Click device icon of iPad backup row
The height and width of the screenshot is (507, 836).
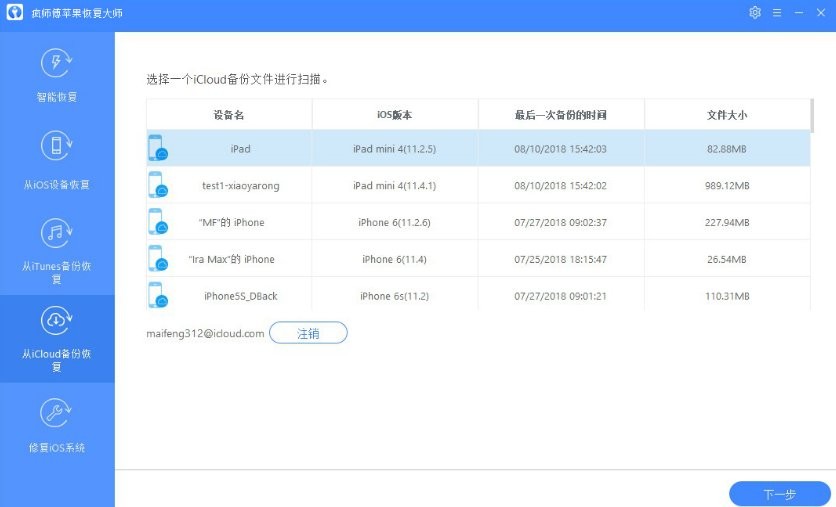157,149
